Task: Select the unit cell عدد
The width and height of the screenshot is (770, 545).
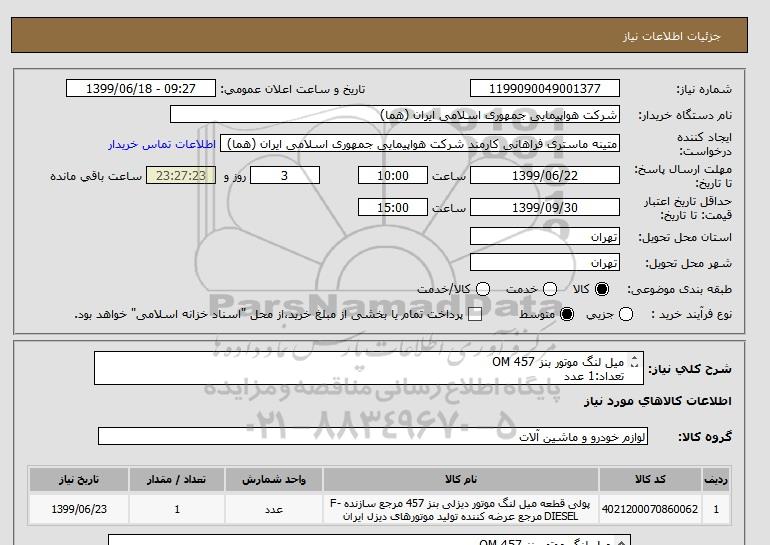Action: pos(274,509)
